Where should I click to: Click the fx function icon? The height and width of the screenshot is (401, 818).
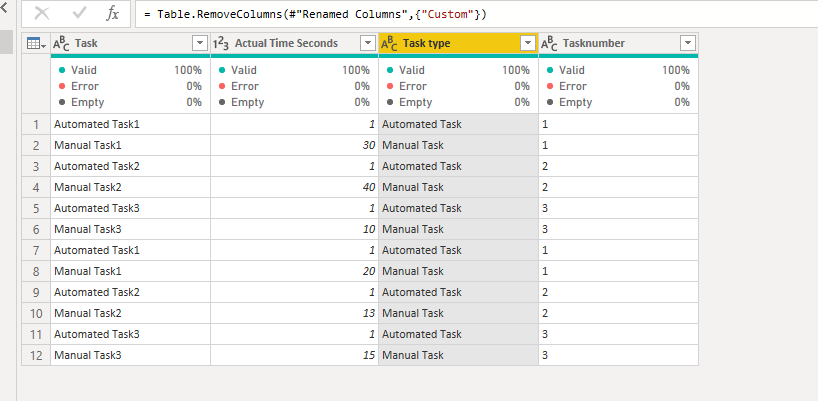112,14
